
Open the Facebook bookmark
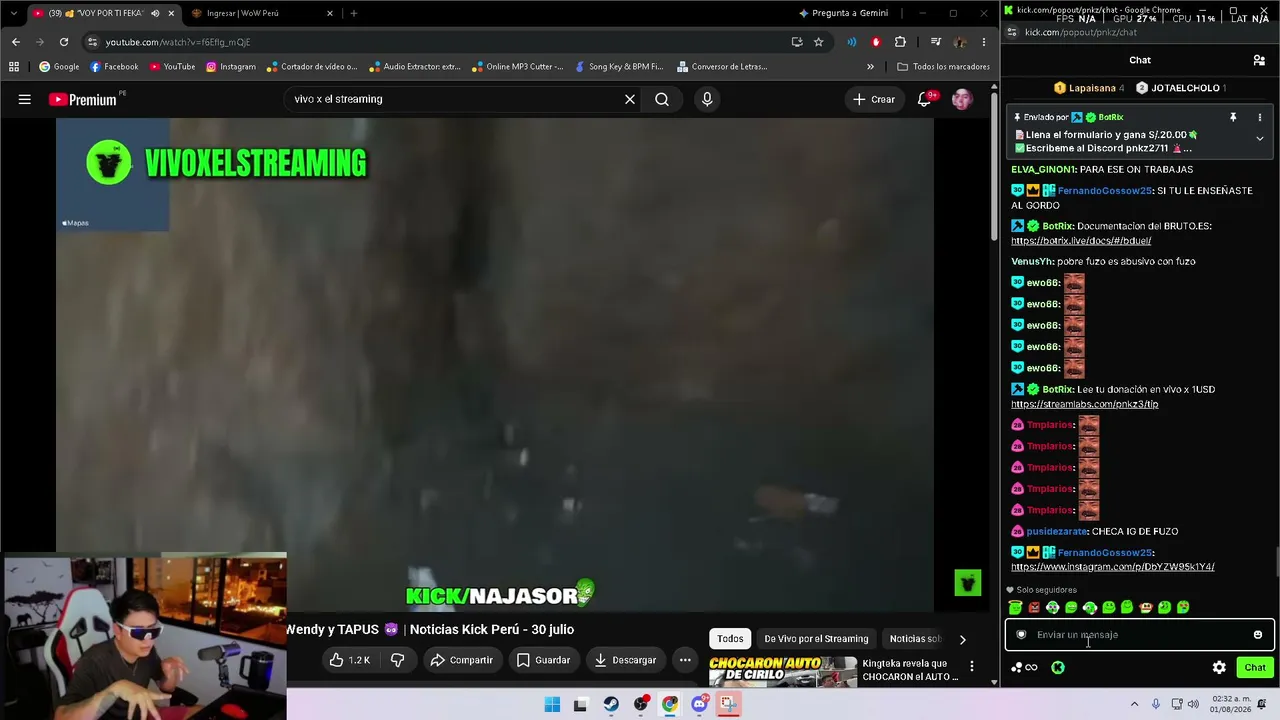(114, 67)
